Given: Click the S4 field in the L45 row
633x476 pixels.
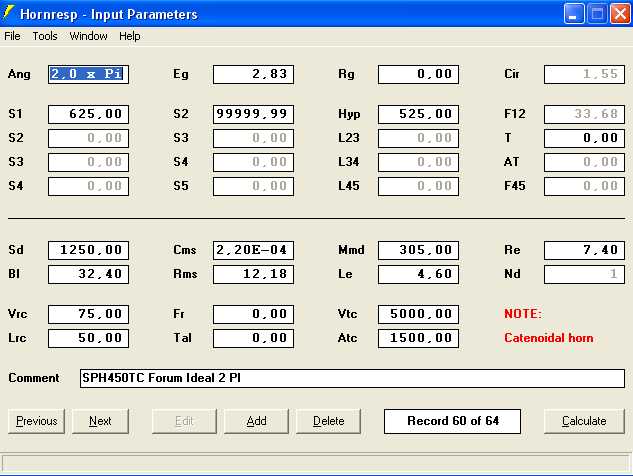Looking at the screenshot, I should point(88,186).
